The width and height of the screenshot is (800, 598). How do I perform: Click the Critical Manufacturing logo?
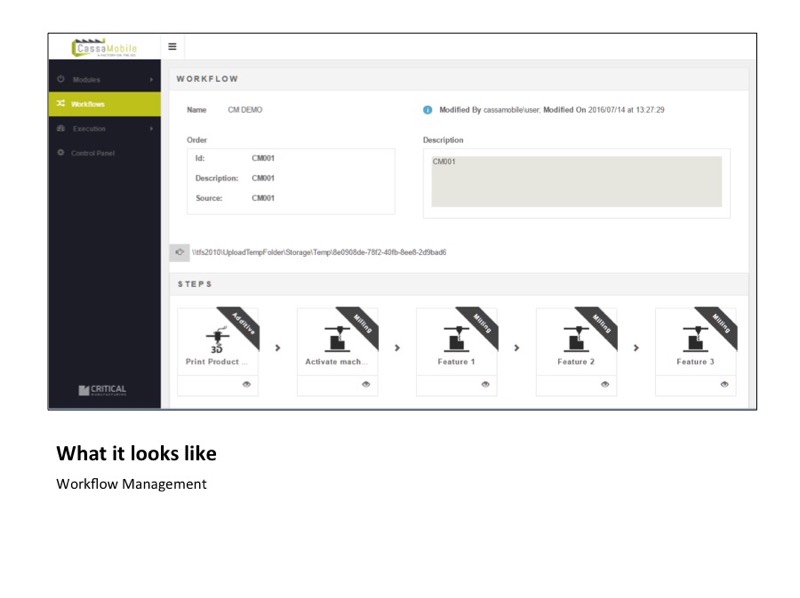tap(102, 390)
